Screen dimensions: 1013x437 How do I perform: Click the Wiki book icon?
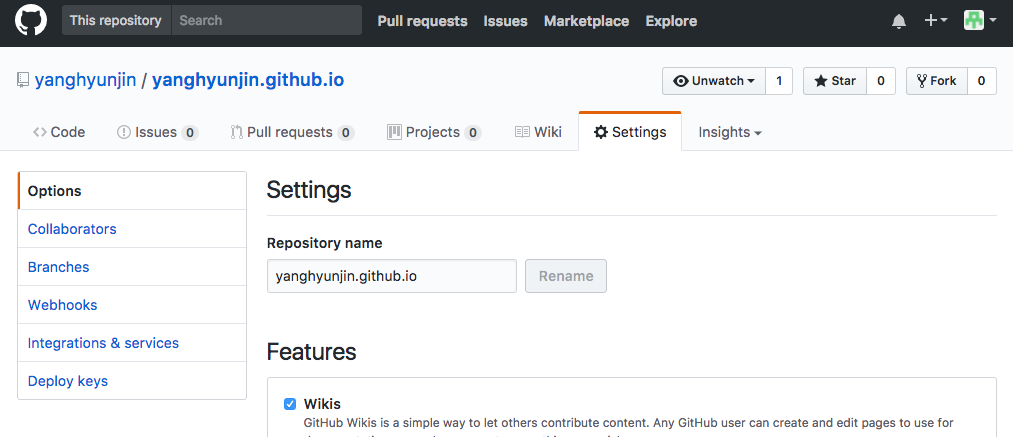pos(522,133)
